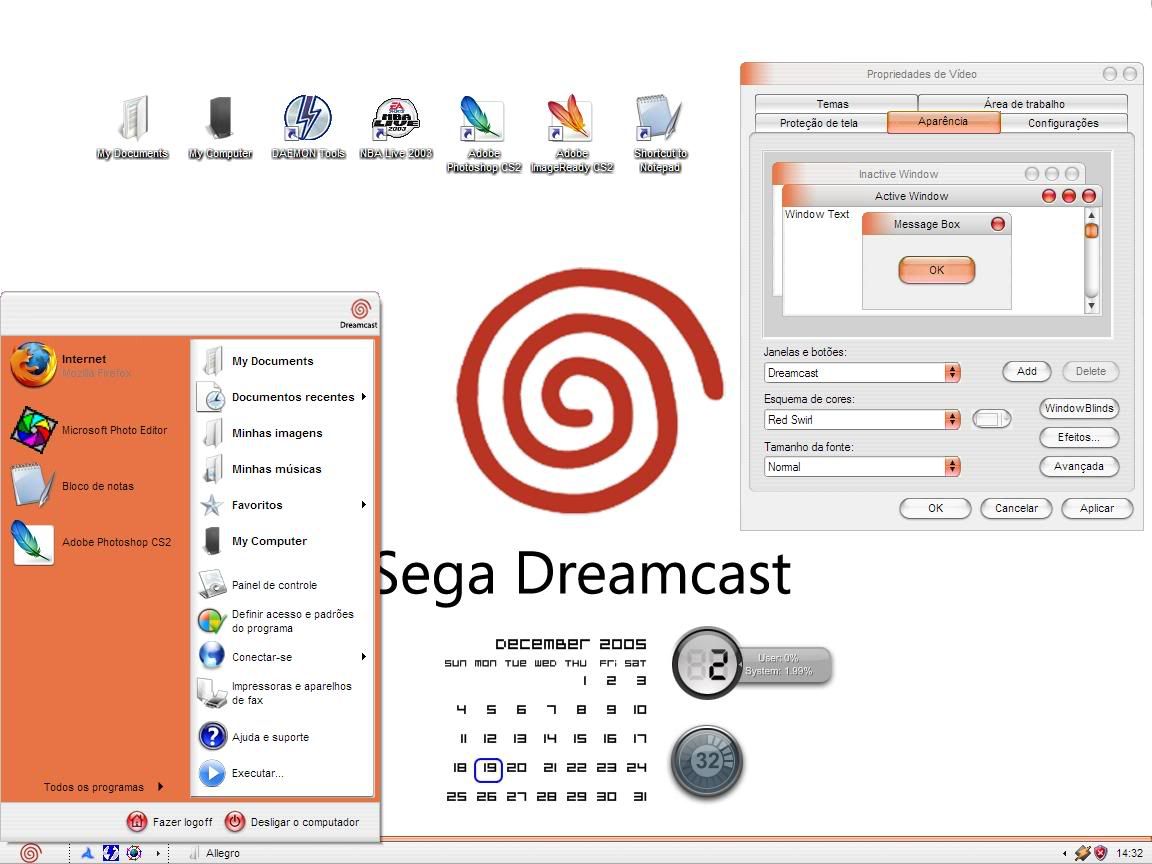This screenshot has height=864, width=1152.
Task: Click Fazer logoff in the Start menu
Action: (170, 821)
